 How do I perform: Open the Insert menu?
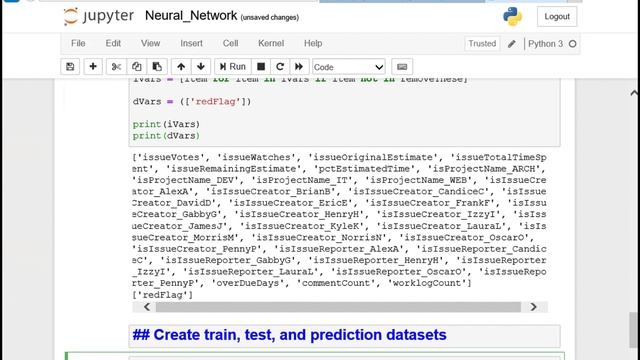click(x=191, y=43)
